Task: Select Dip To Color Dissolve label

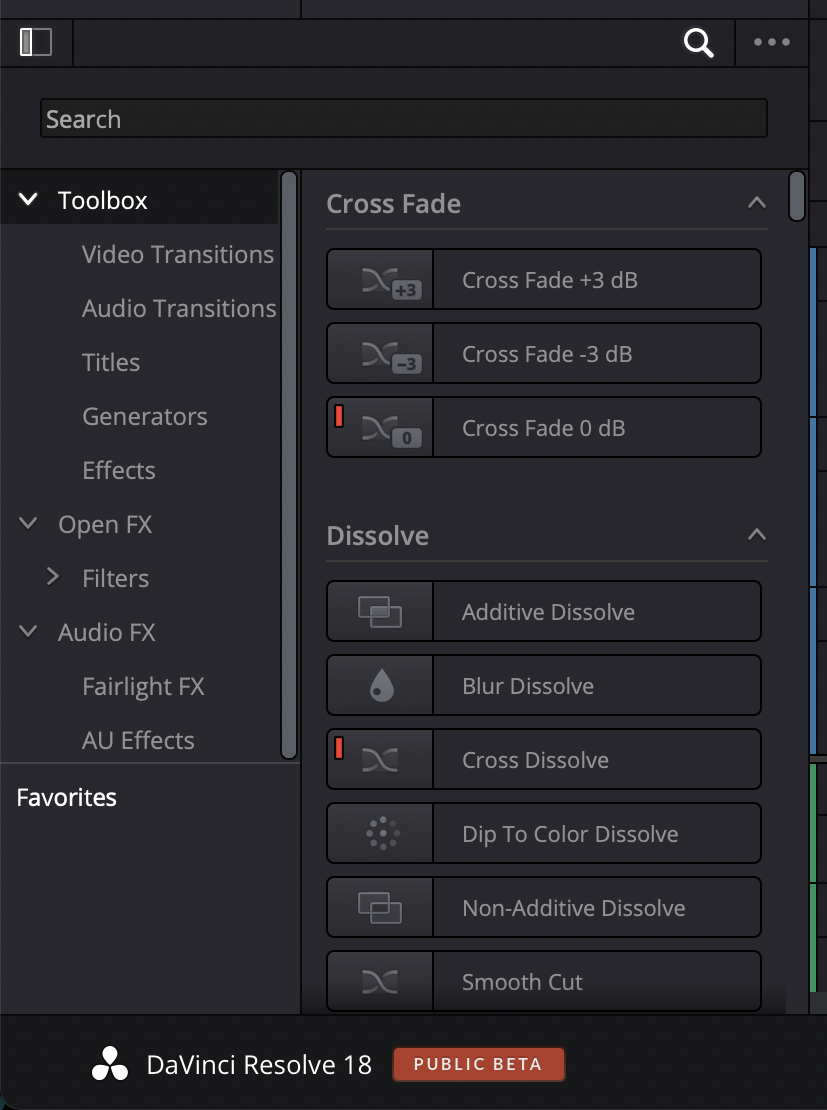Action: tap(570, 834)
